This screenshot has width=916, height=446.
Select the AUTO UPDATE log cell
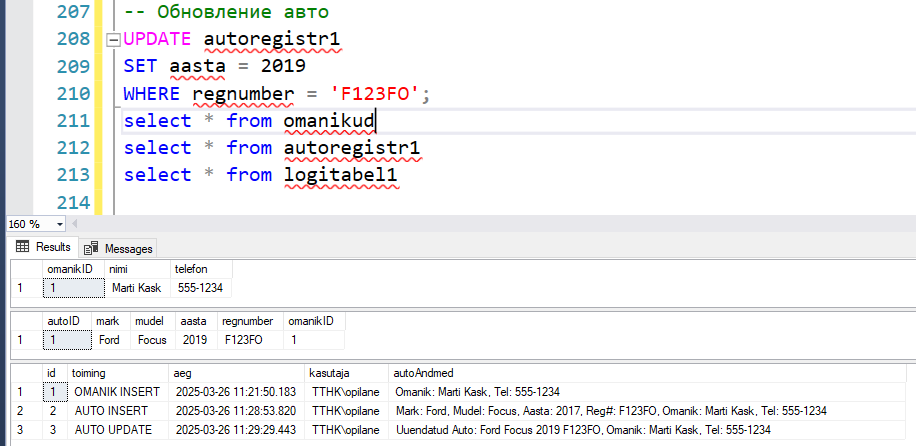118,430
